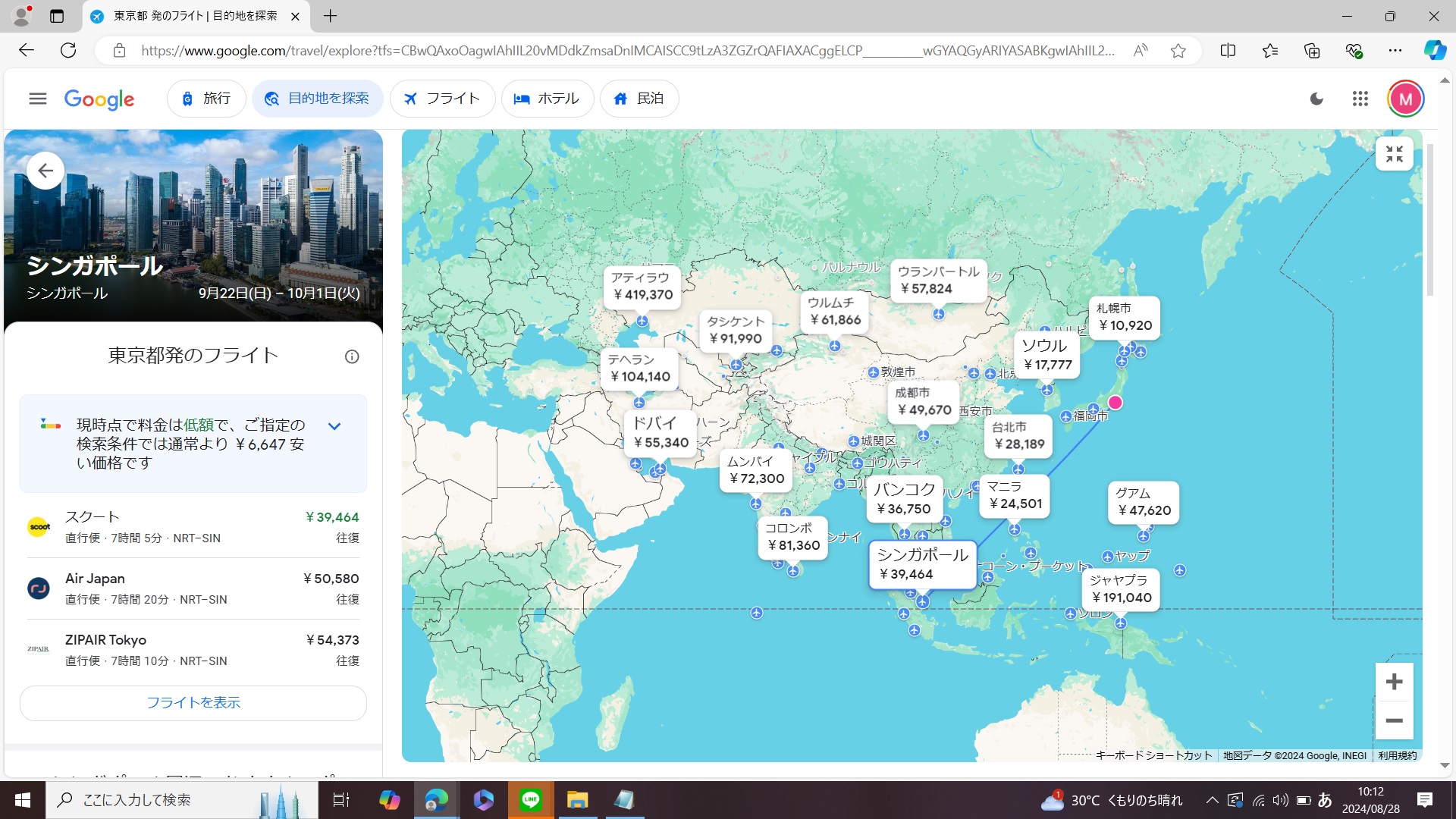This screenshot has height=819, width=1456.
Task: Select the ZIPAIR Tokyo flight row
Action: pos(193,650)
